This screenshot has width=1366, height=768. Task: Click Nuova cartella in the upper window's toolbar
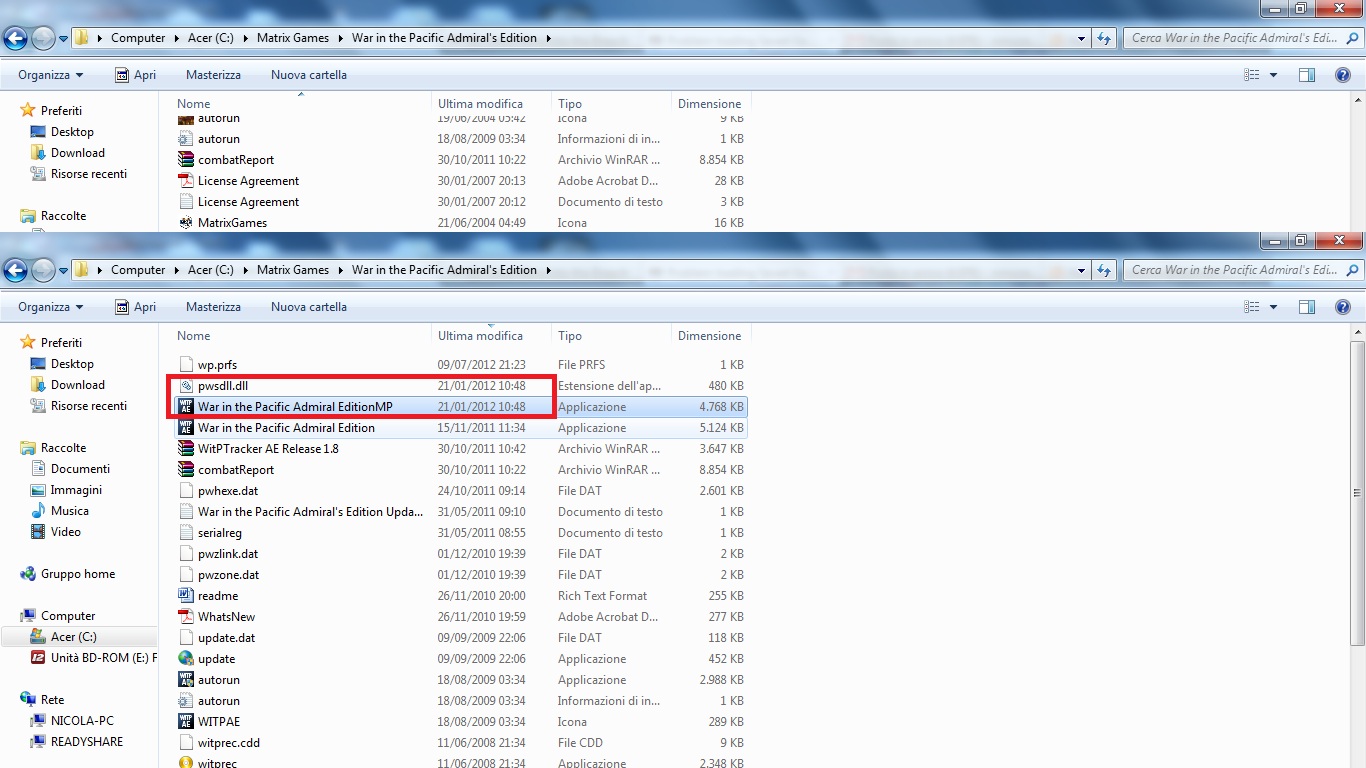(x=309, y=75)
